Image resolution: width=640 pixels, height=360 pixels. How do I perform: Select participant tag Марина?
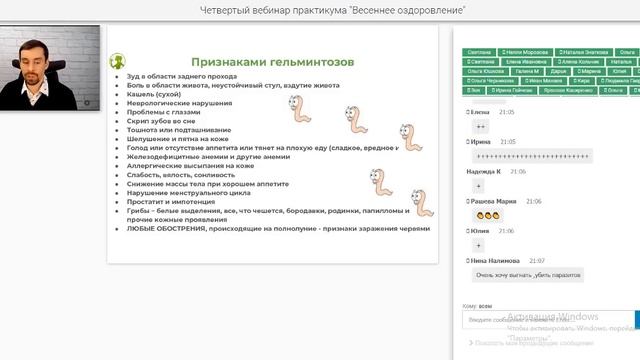coord(589,71)
